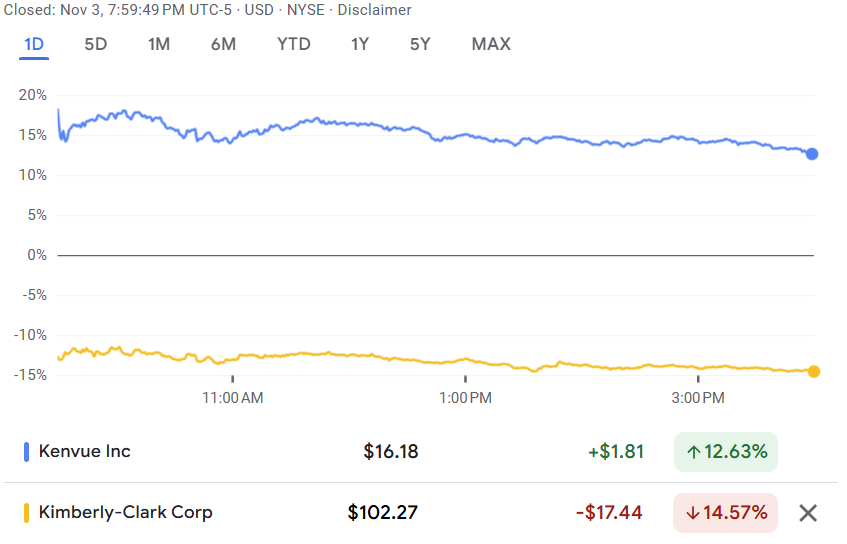Click the Kenvue Inc stock name
Screen dimensions: 847x544
[x=85, y=451]
